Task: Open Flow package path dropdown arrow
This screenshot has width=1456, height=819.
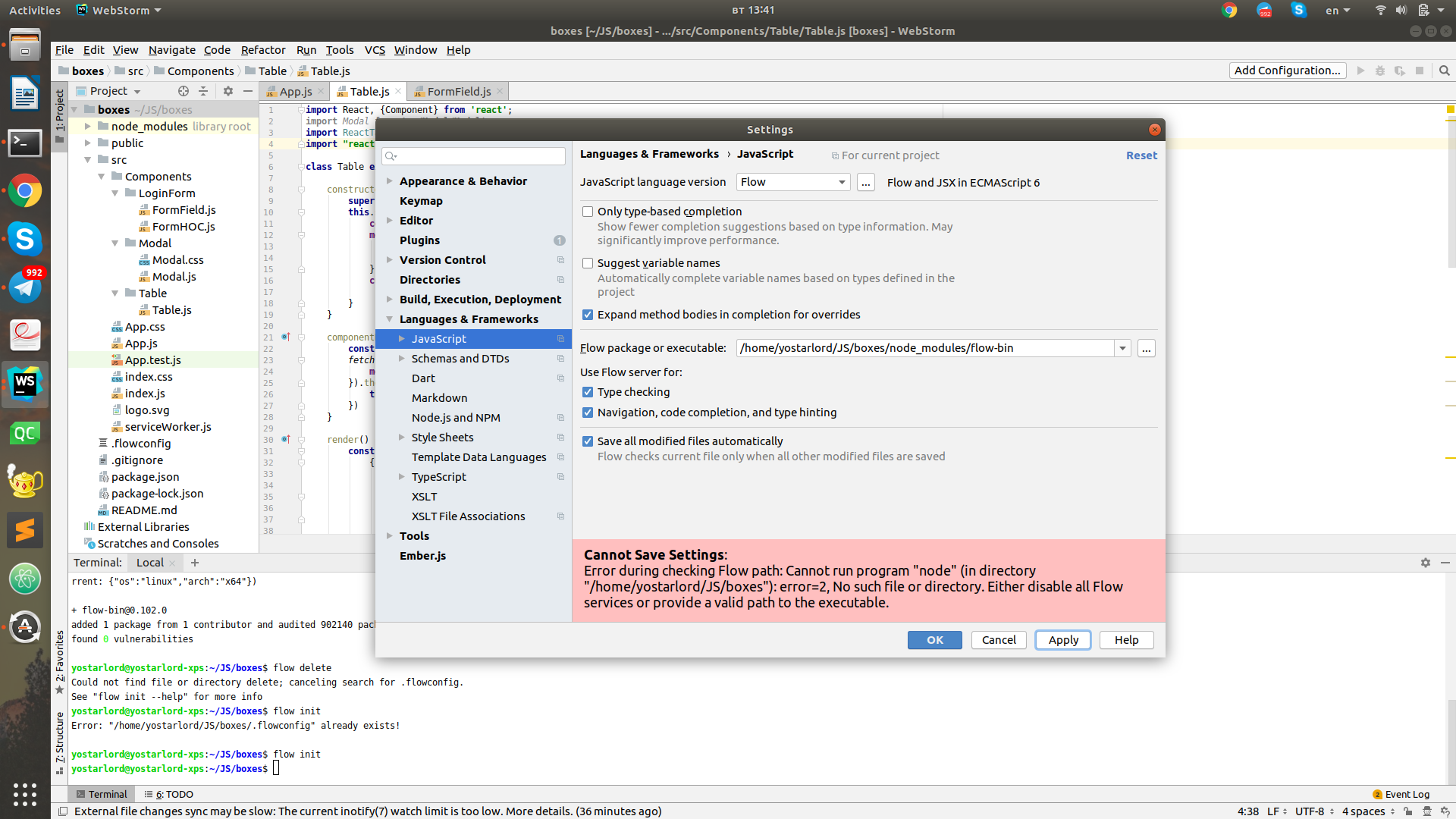Action: pyautogui.click(x=1122, y=348)
